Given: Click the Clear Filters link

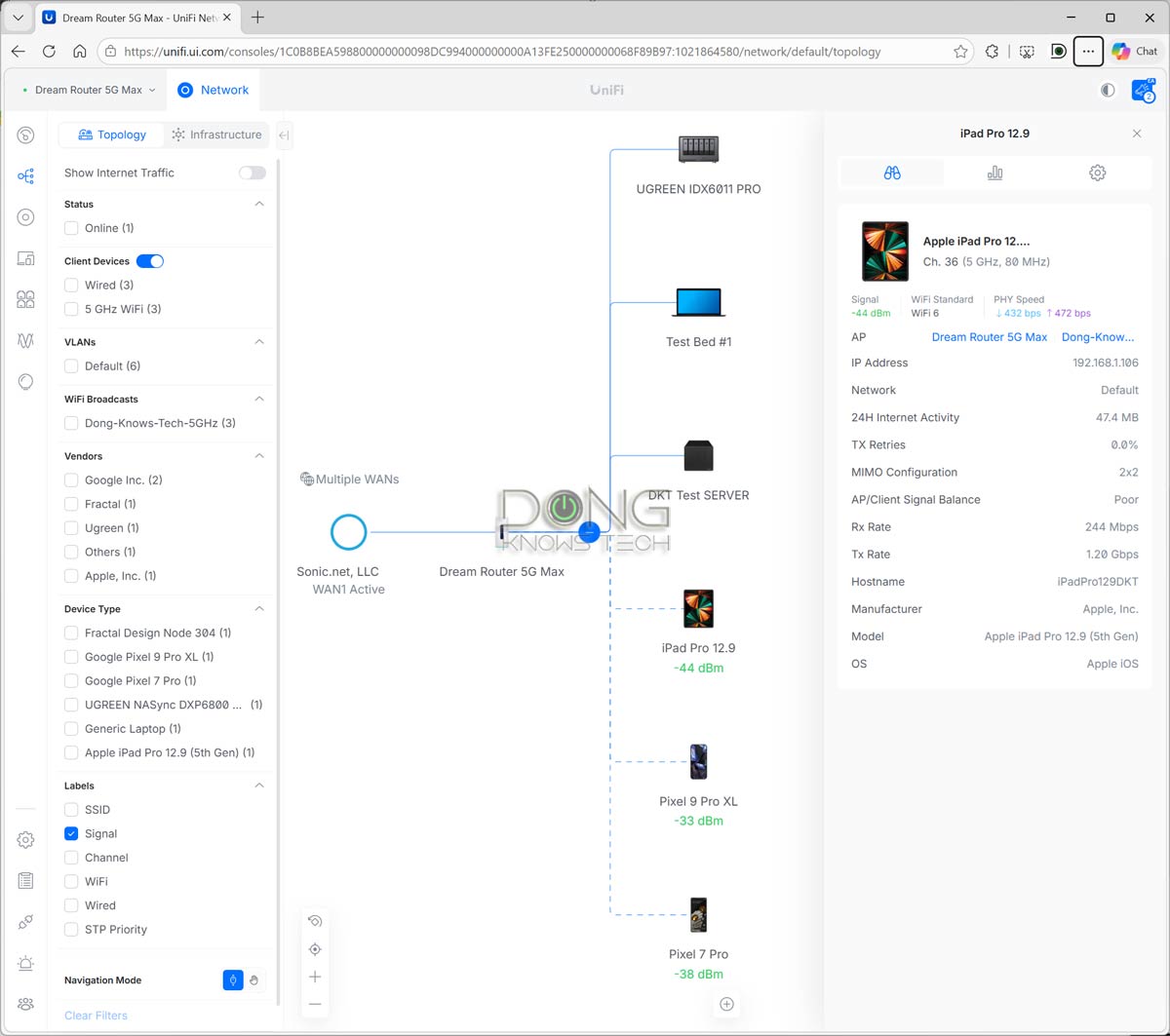Looking at the screenshot, I should coord(96,1016).
